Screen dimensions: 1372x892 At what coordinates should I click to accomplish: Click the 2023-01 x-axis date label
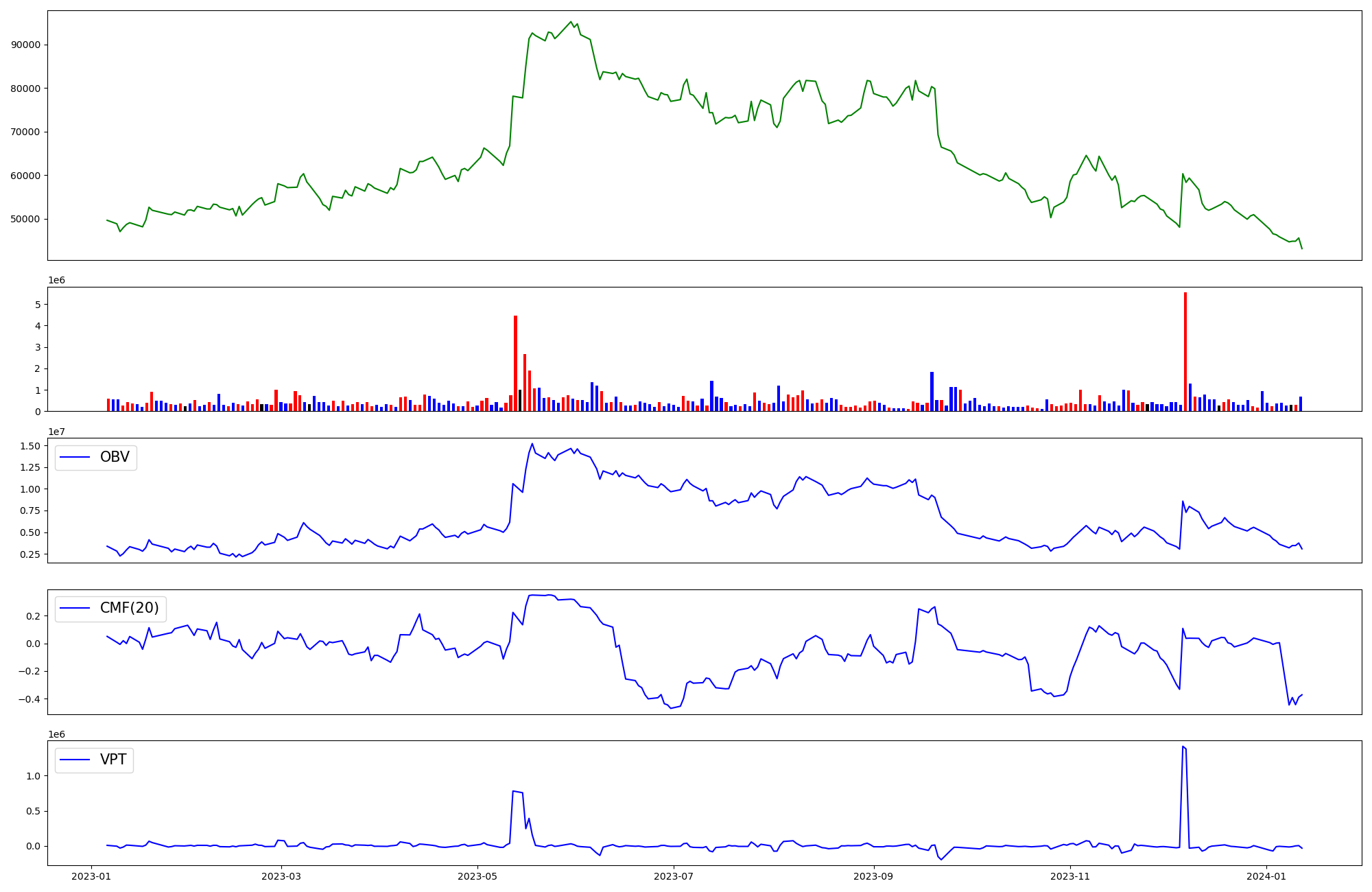point(91,876)
